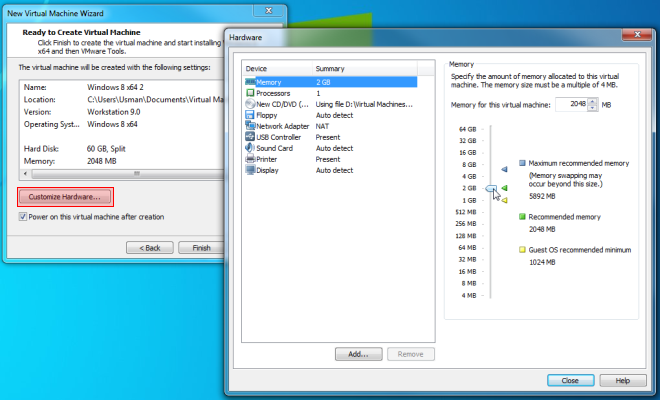
Task: Set memory slider to the 512 MB tick
Action: pos(490,212)
